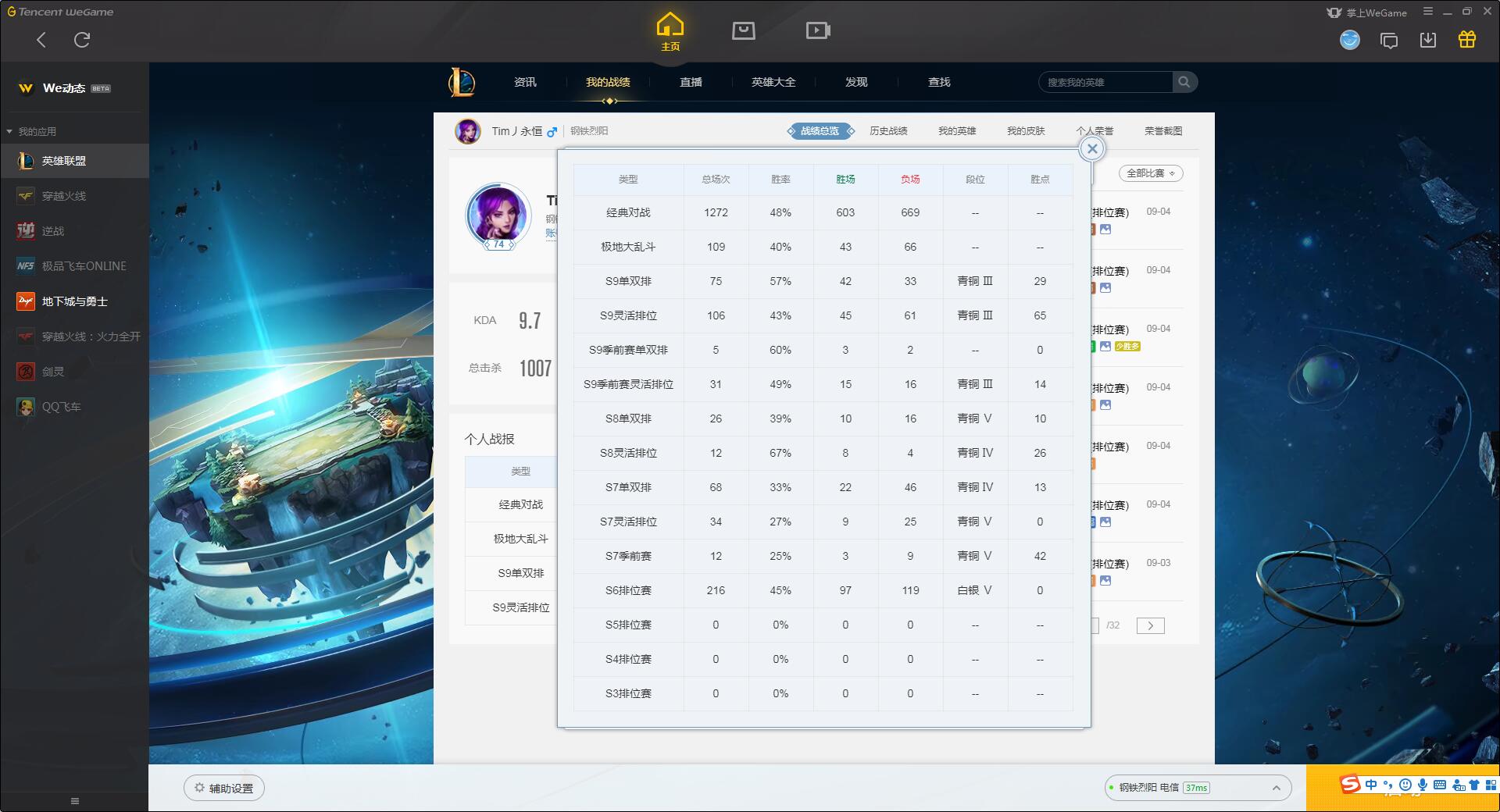Open the messages chat icon
This screenshot has width=1500, height=812.
1389,41
